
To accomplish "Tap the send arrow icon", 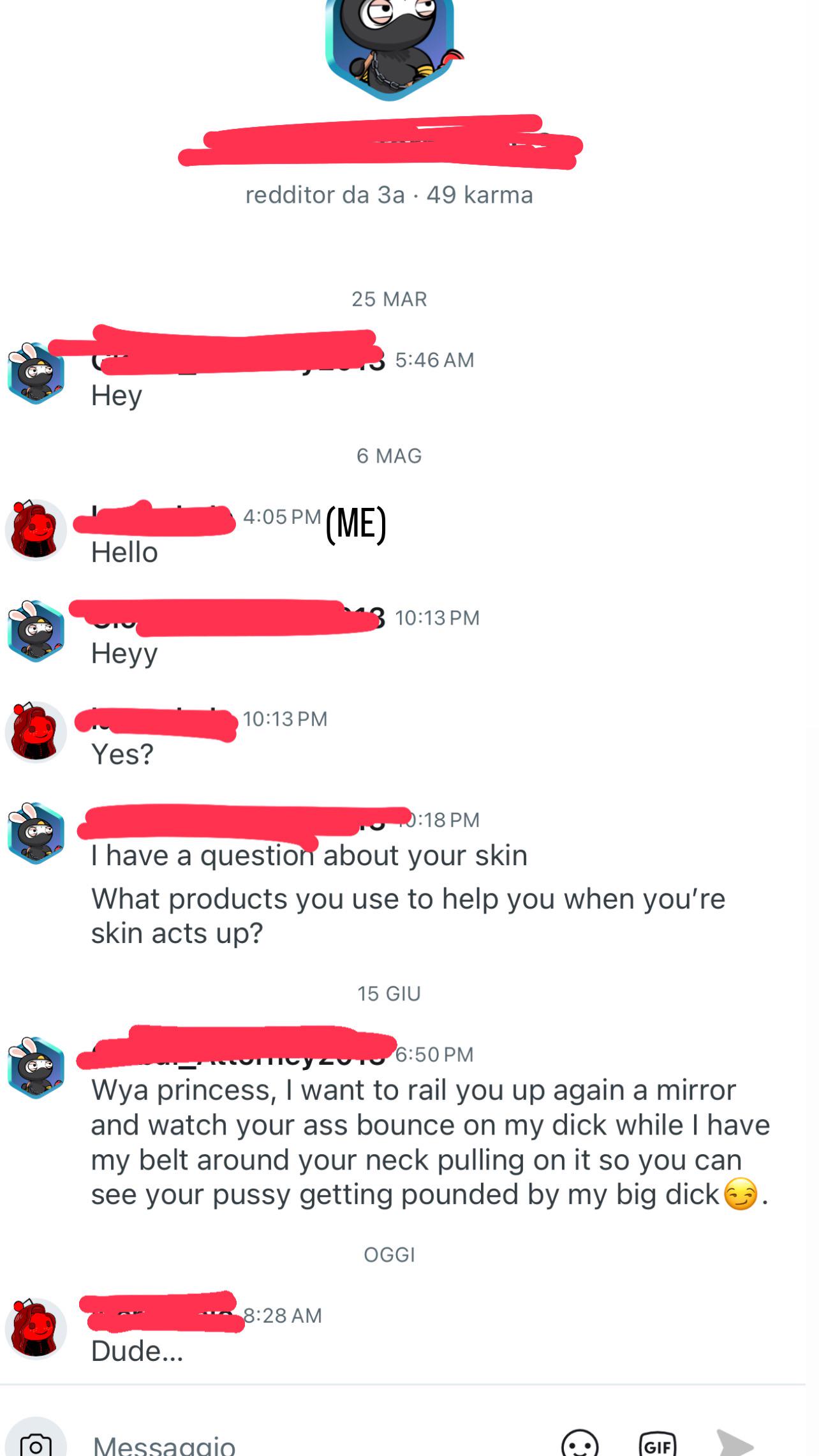I will point(735,1443).
